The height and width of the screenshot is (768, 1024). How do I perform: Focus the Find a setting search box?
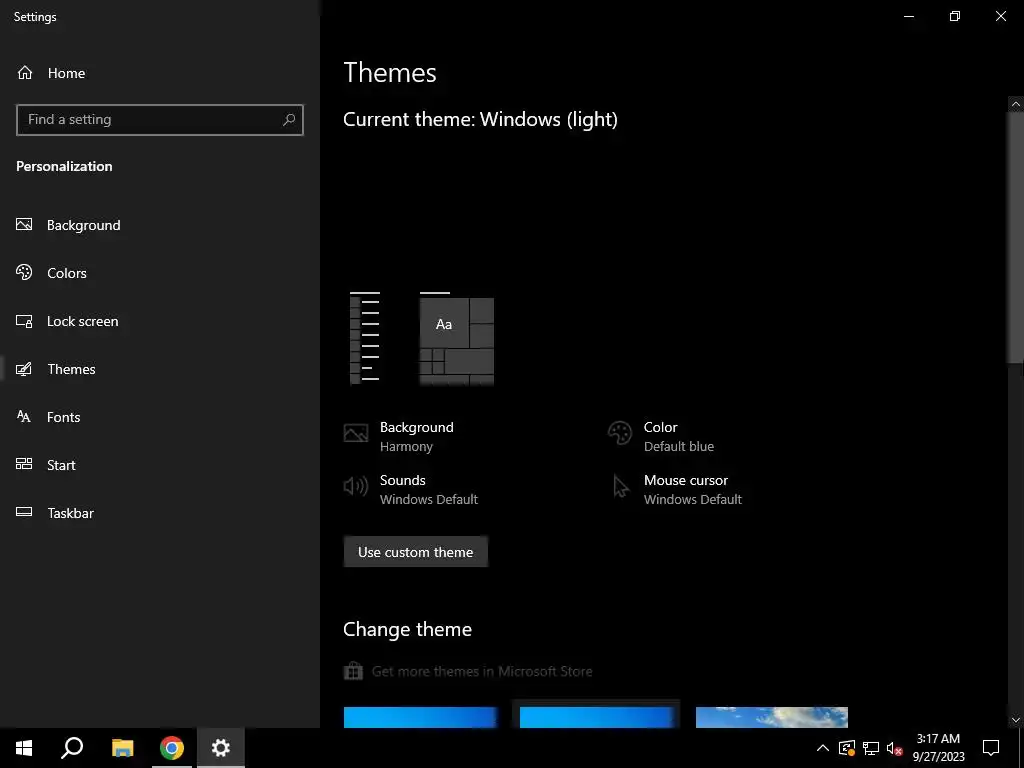click(160, 120)
